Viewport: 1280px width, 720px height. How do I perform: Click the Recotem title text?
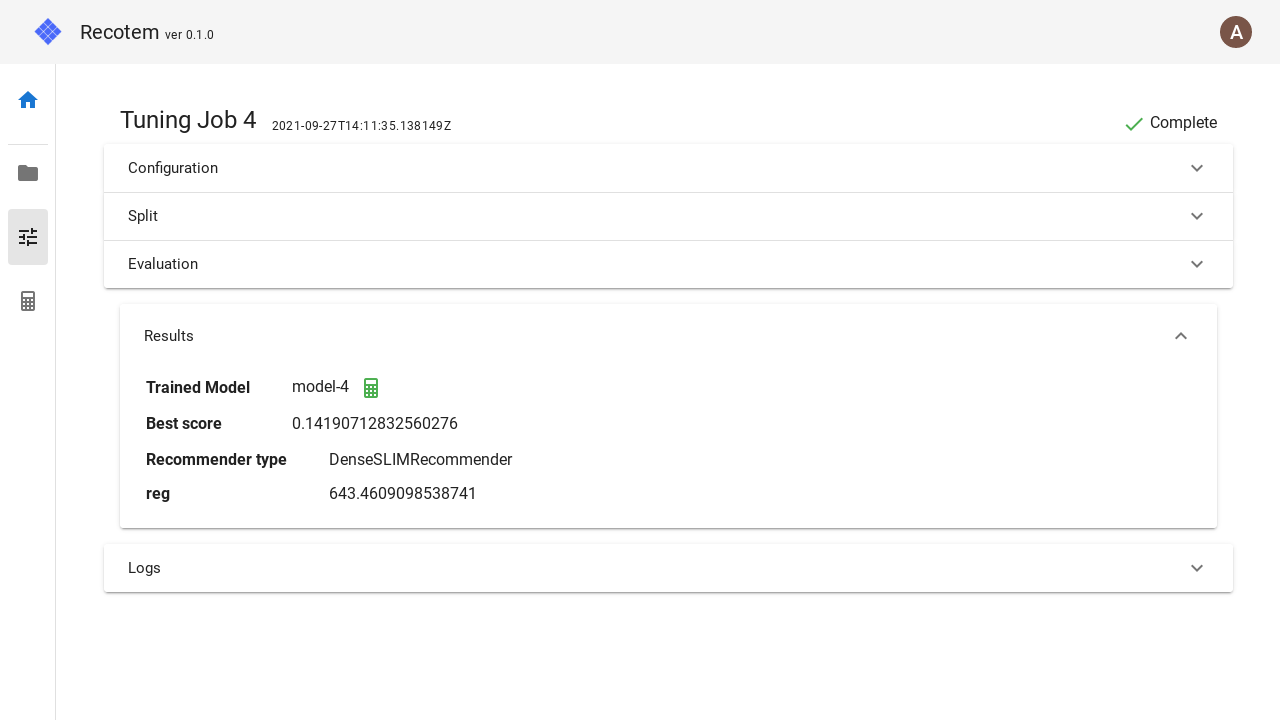point(119,32)
